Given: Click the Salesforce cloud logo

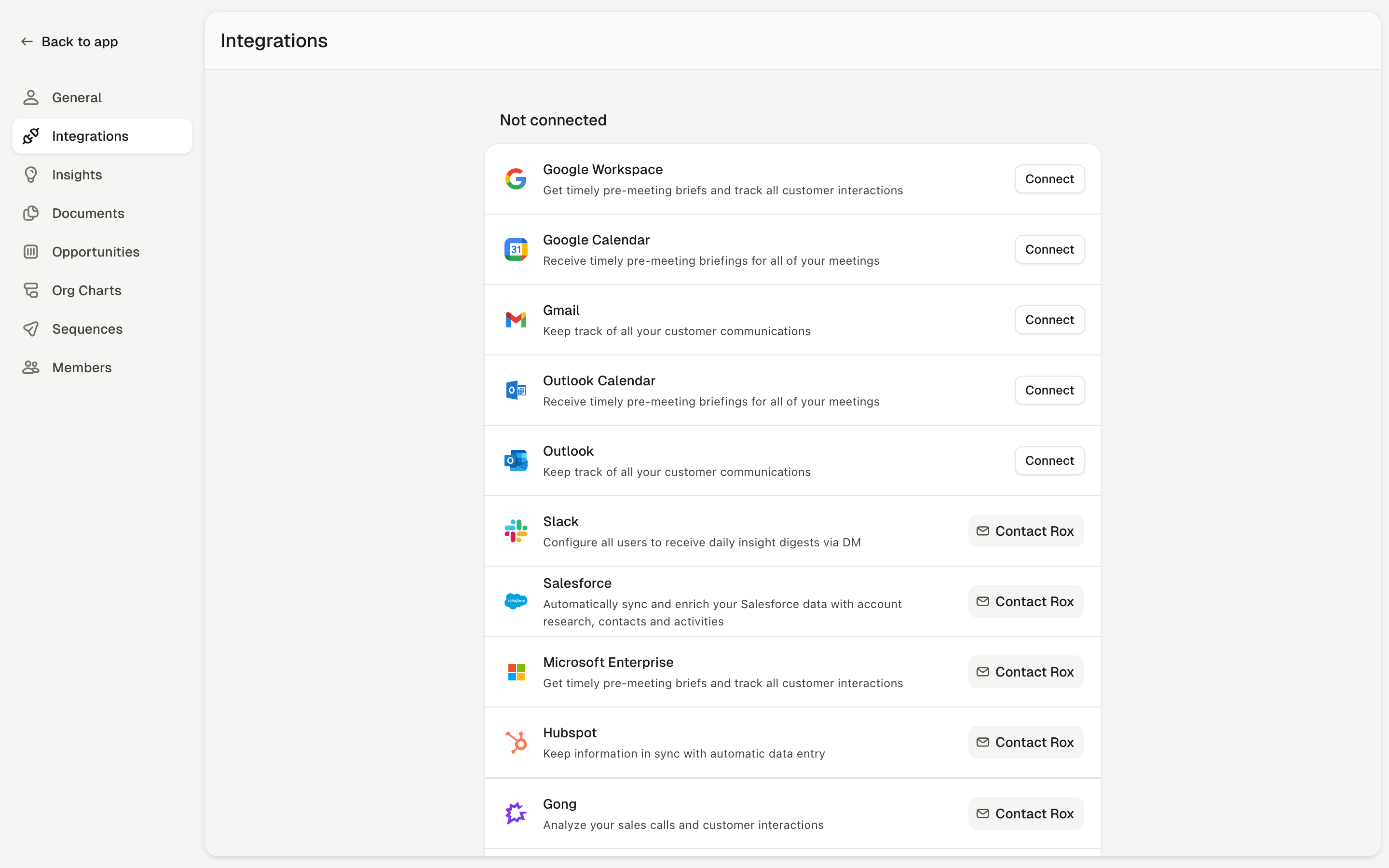Looking at the screenshot, I should click(x=516, y=601).
